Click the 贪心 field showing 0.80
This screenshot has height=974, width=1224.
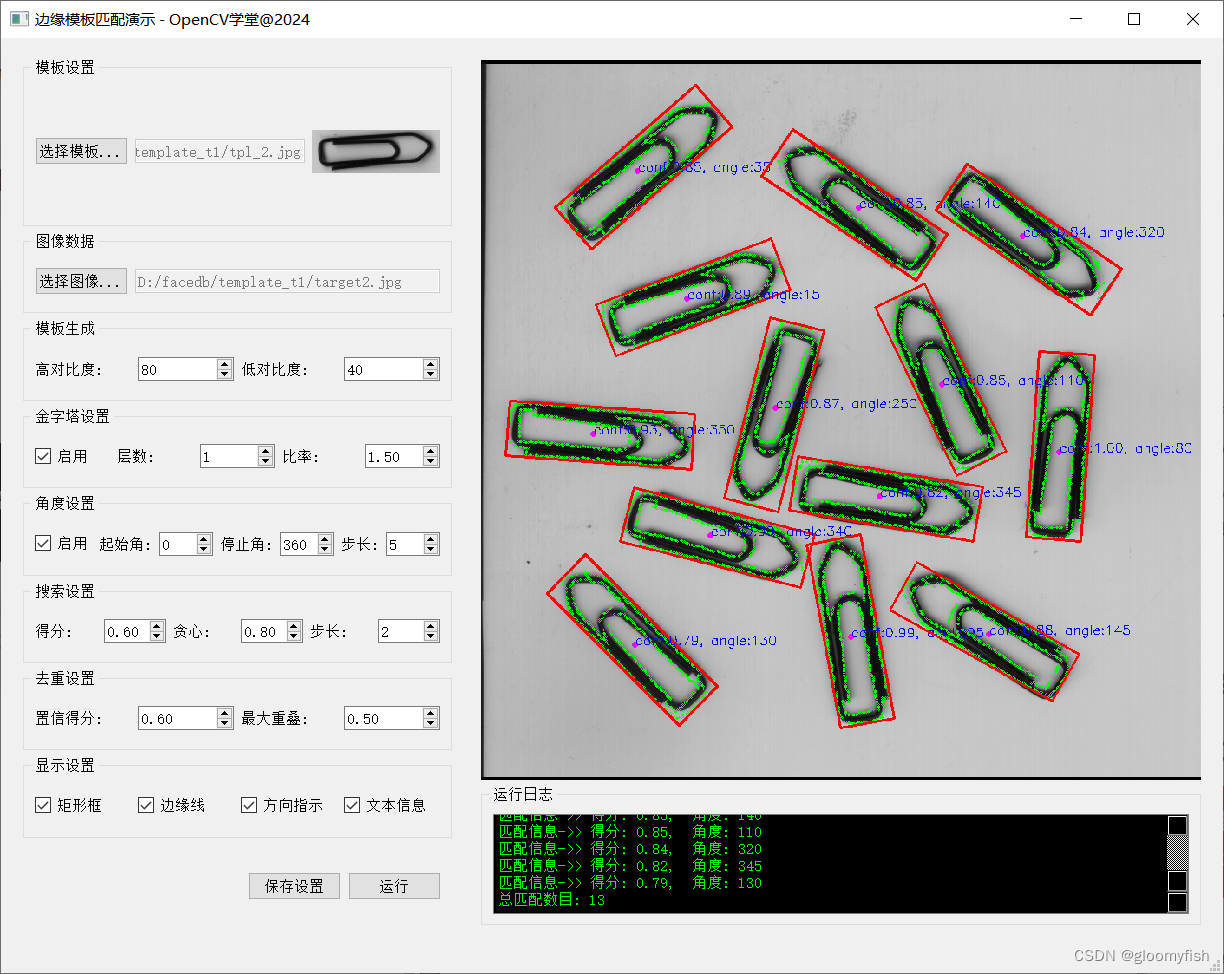pyautogui.click(x=263, y=631)
